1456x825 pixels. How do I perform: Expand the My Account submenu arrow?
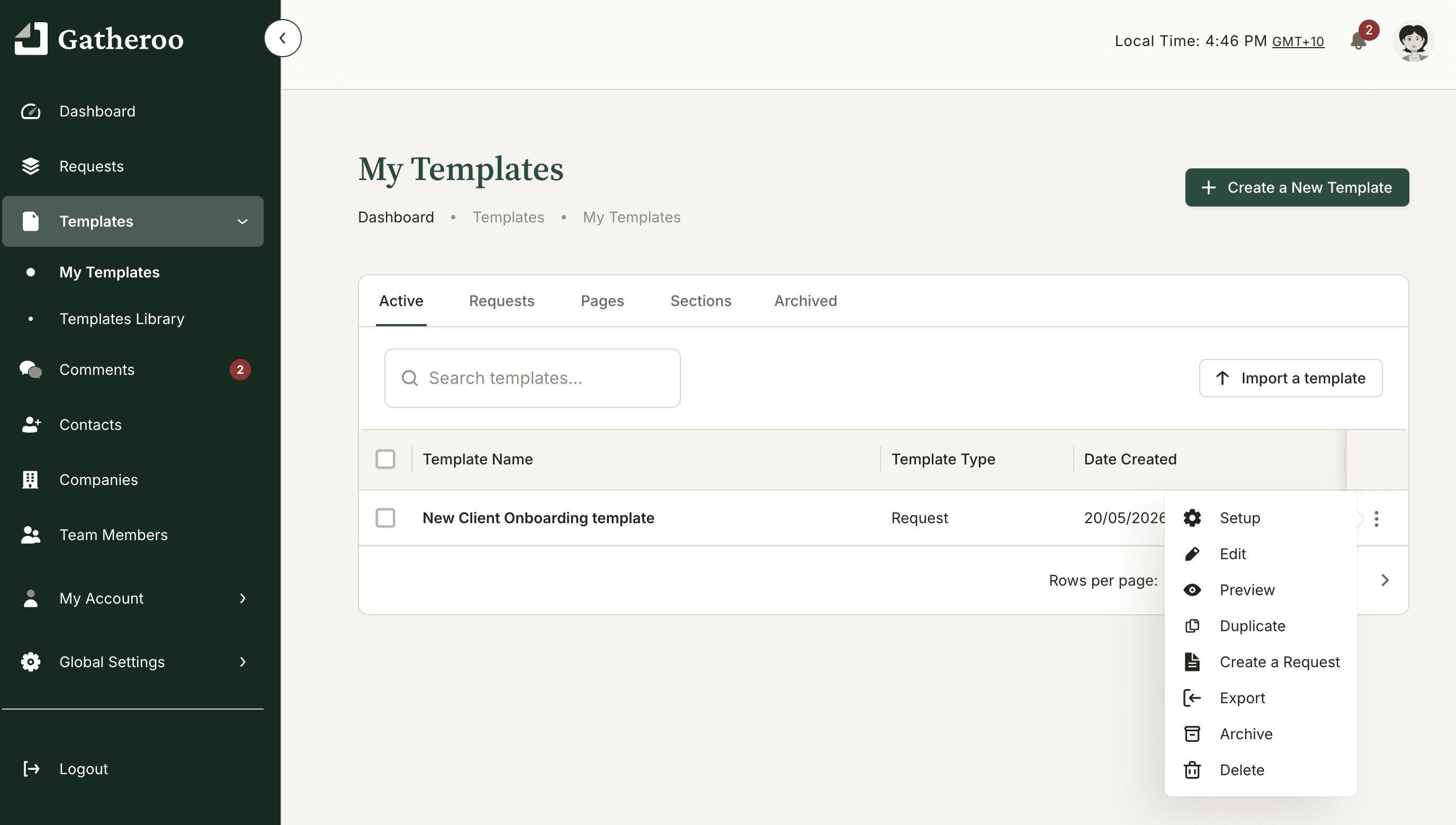pyautogui.click(x=242, y=598)
